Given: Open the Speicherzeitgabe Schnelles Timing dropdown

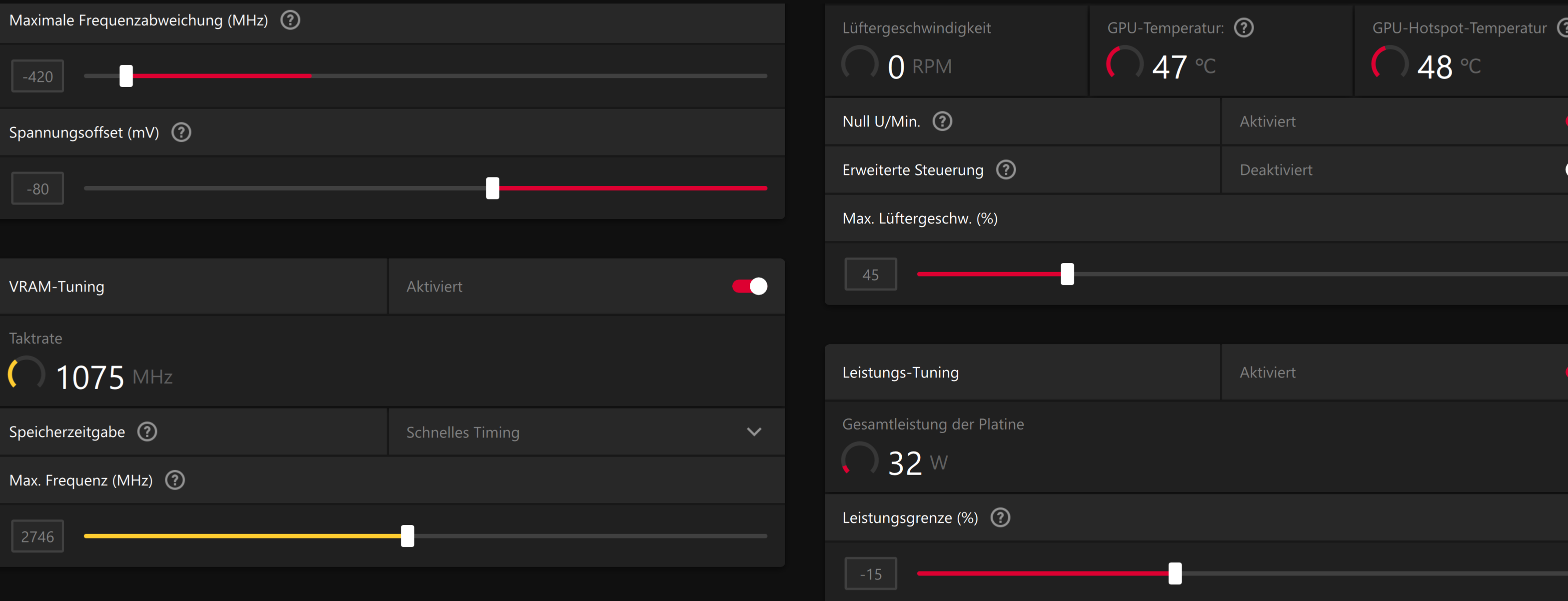Looking at the screenshot, I should click(584, 432).
